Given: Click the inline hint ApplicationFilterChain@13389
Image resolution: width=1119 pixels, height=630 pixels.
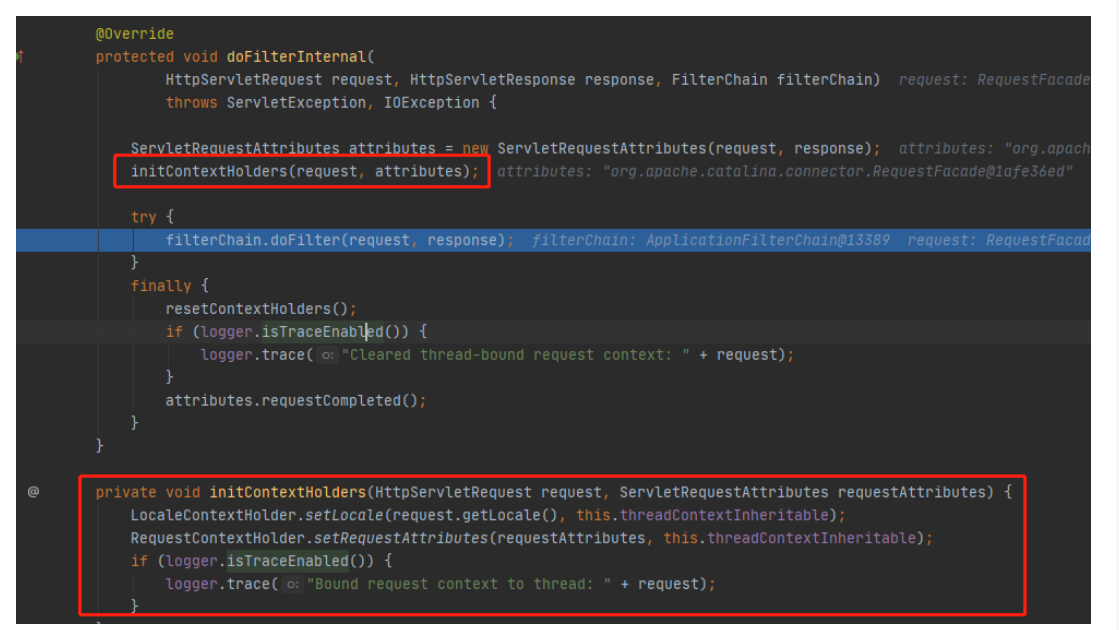Looking at the screenshot, I should coord(768,240).
